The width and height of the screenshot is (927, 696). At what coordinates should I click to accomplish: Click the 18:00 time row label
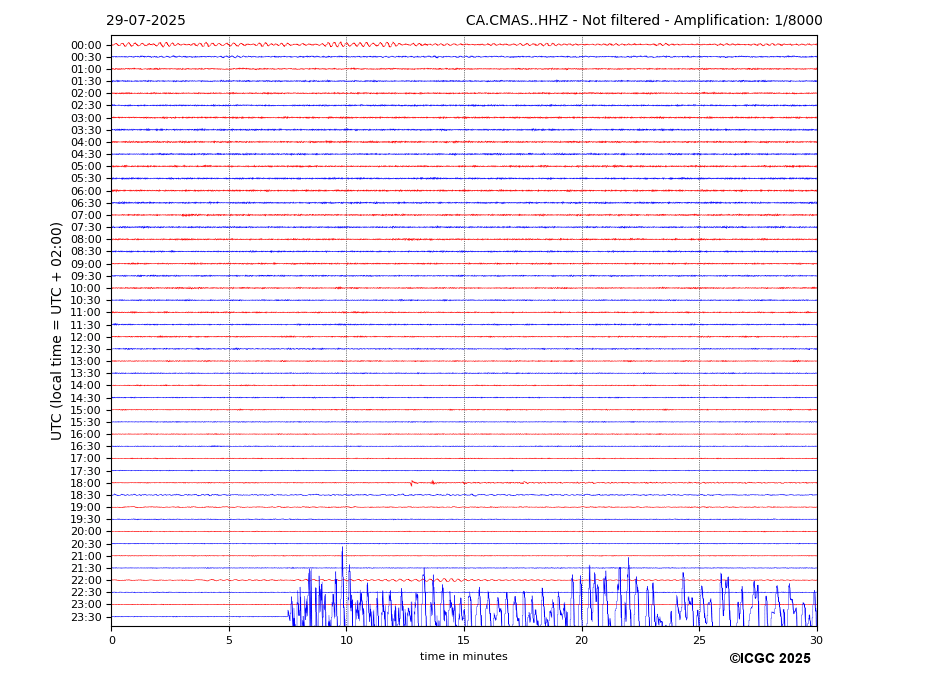click(x=86, y=483)
